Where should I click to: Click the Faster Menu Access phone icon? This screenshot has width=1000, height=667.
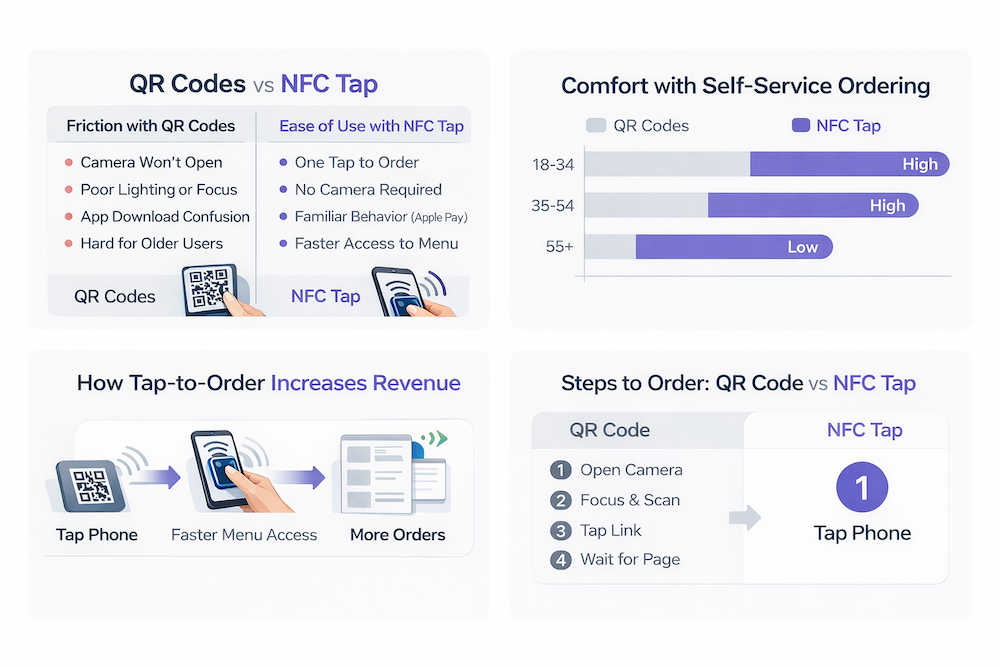pyautogui.click(x=224, y=472)
